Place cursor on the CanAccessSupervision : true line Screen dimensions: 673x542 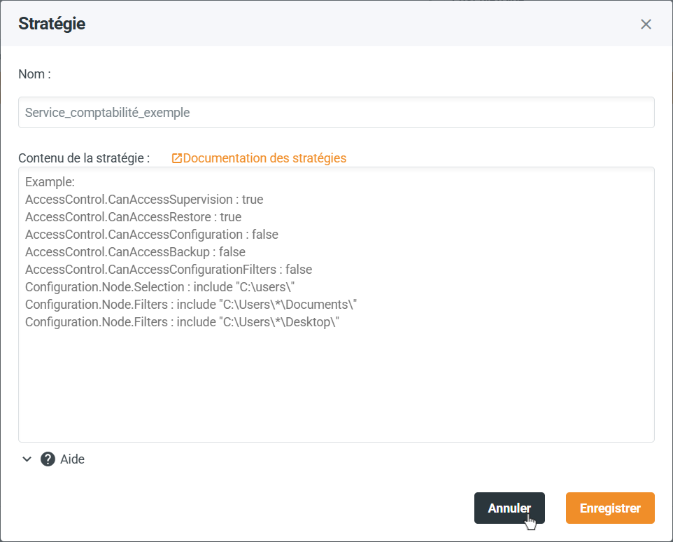[144, 200]
